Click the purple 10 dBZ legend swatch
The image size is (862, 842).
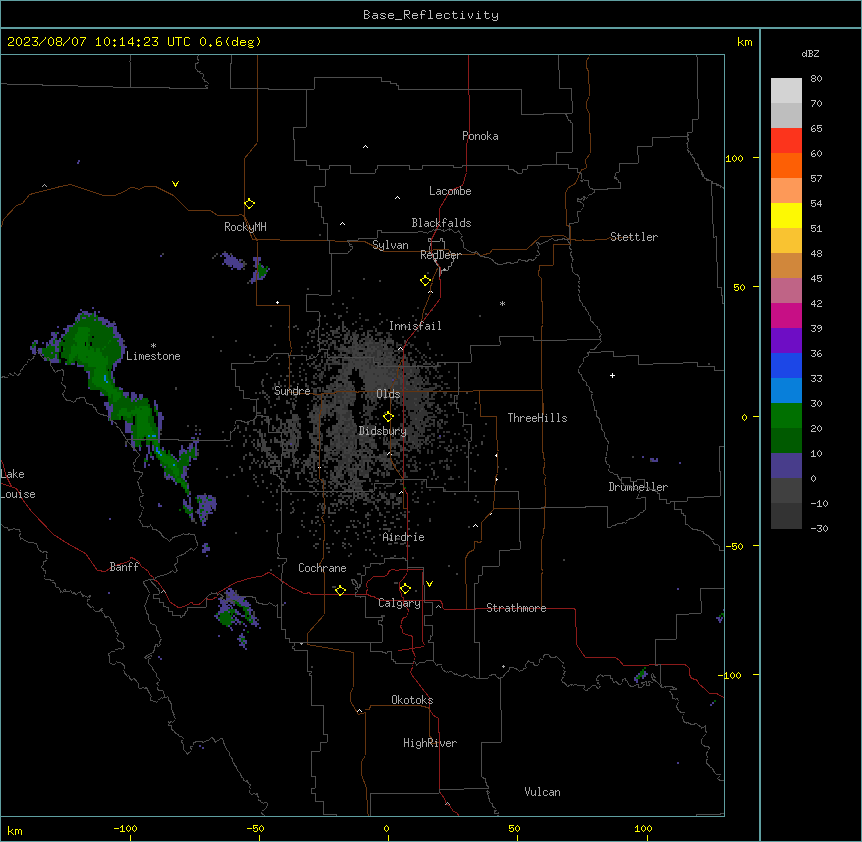click(x=786, y=466)
